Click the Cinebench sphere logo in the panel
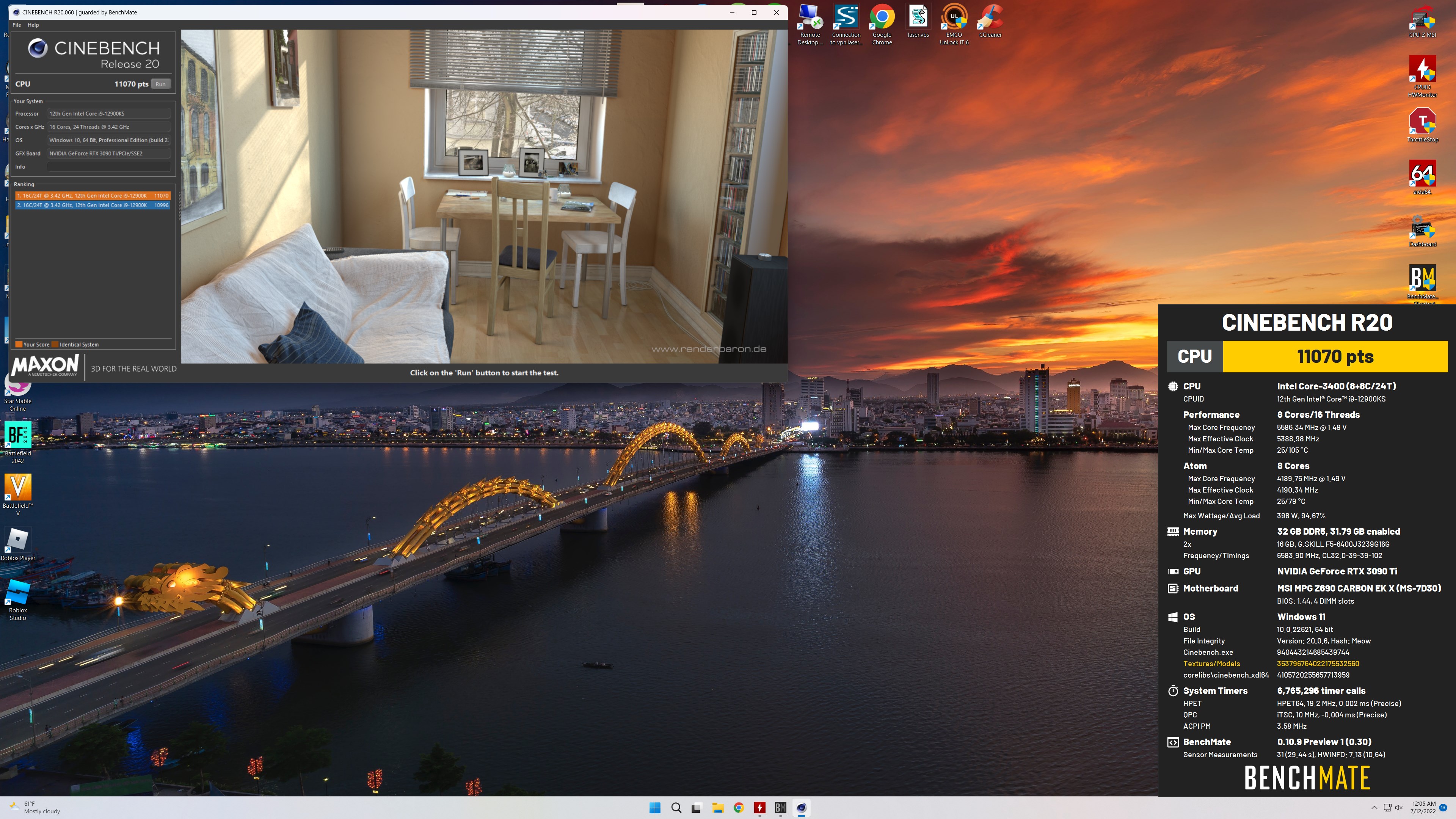Screen dimensions: 1456x819 (38, 48)
